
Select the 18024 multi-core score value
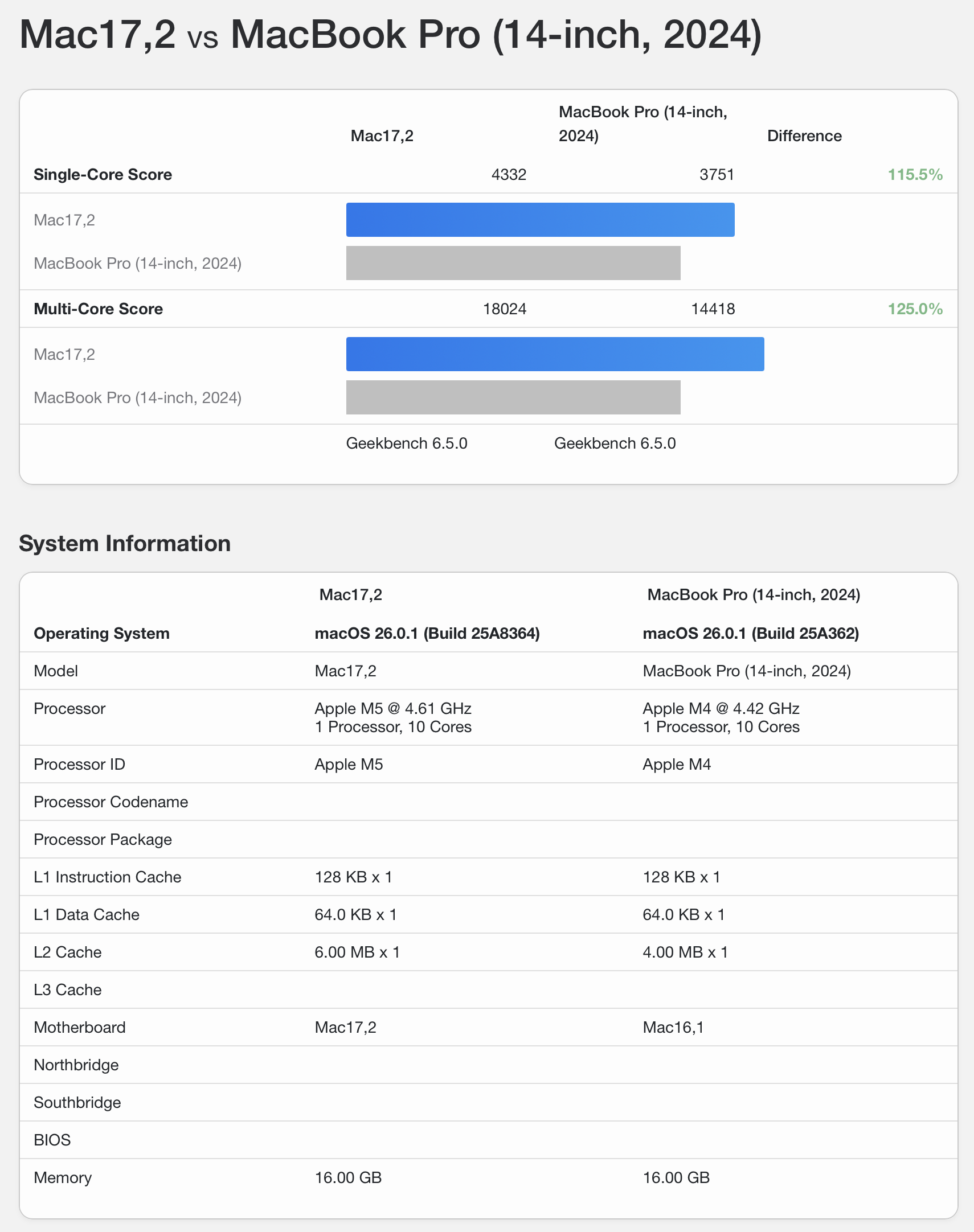click(x=504, y=309)
